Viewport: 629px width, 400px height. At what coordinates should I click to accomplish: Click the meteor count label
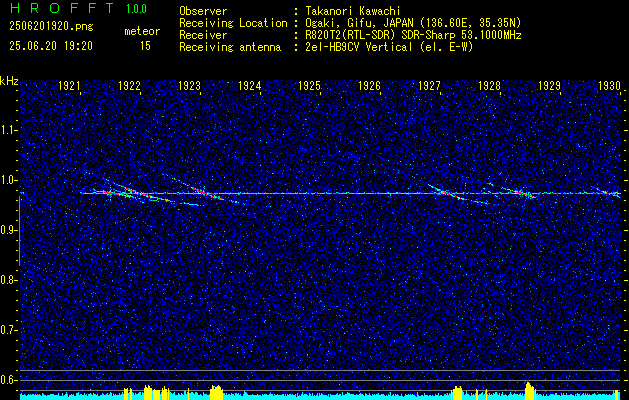click(142, 31)
